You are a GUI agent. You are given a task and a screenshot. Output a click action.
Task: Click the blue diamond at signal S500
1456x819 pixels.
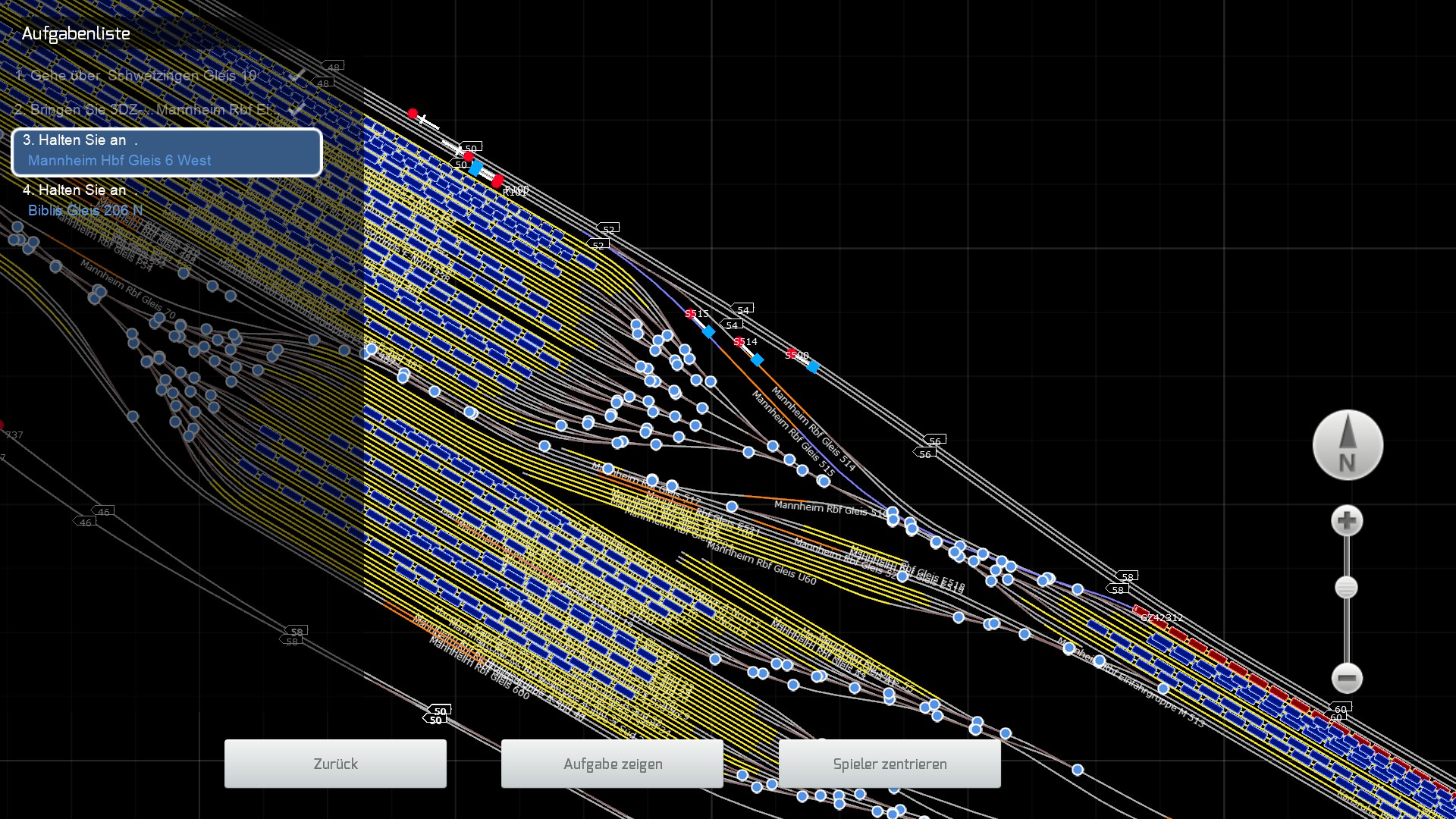click(x=813, y=367)
